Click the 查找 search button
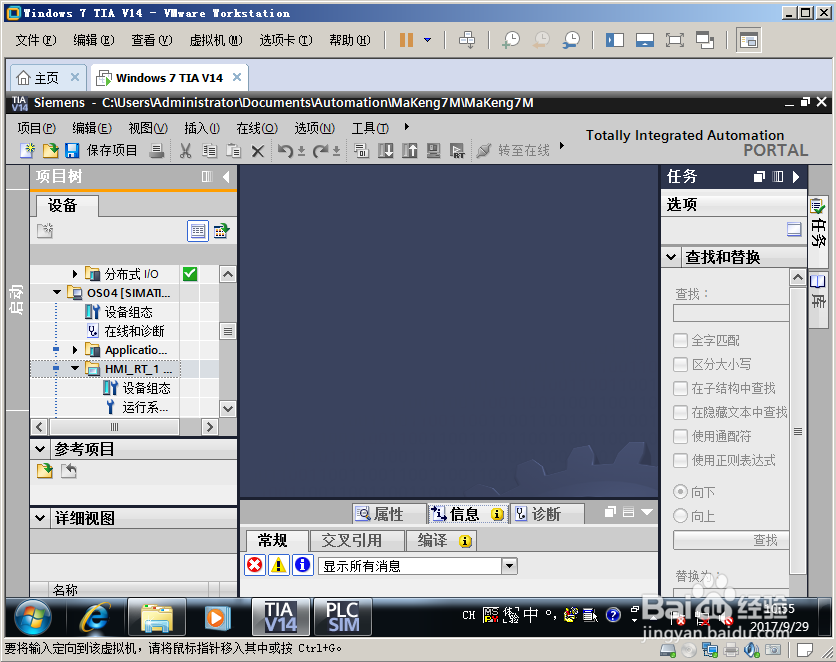836x662 pixels. pyautogui.click(x=731, y=540)
